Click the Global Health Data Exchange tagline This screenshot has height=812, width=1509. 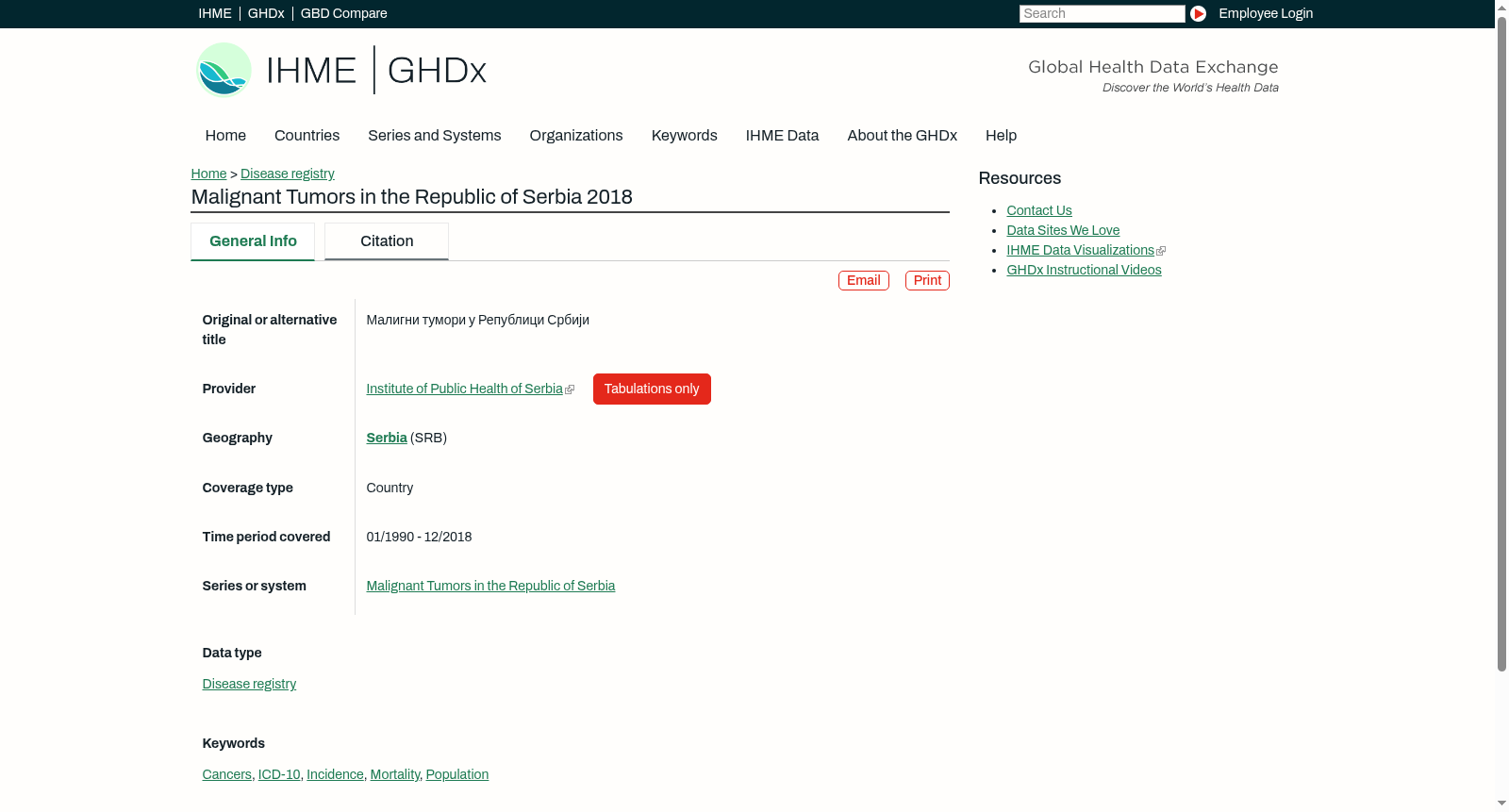tap(1152, 67)
